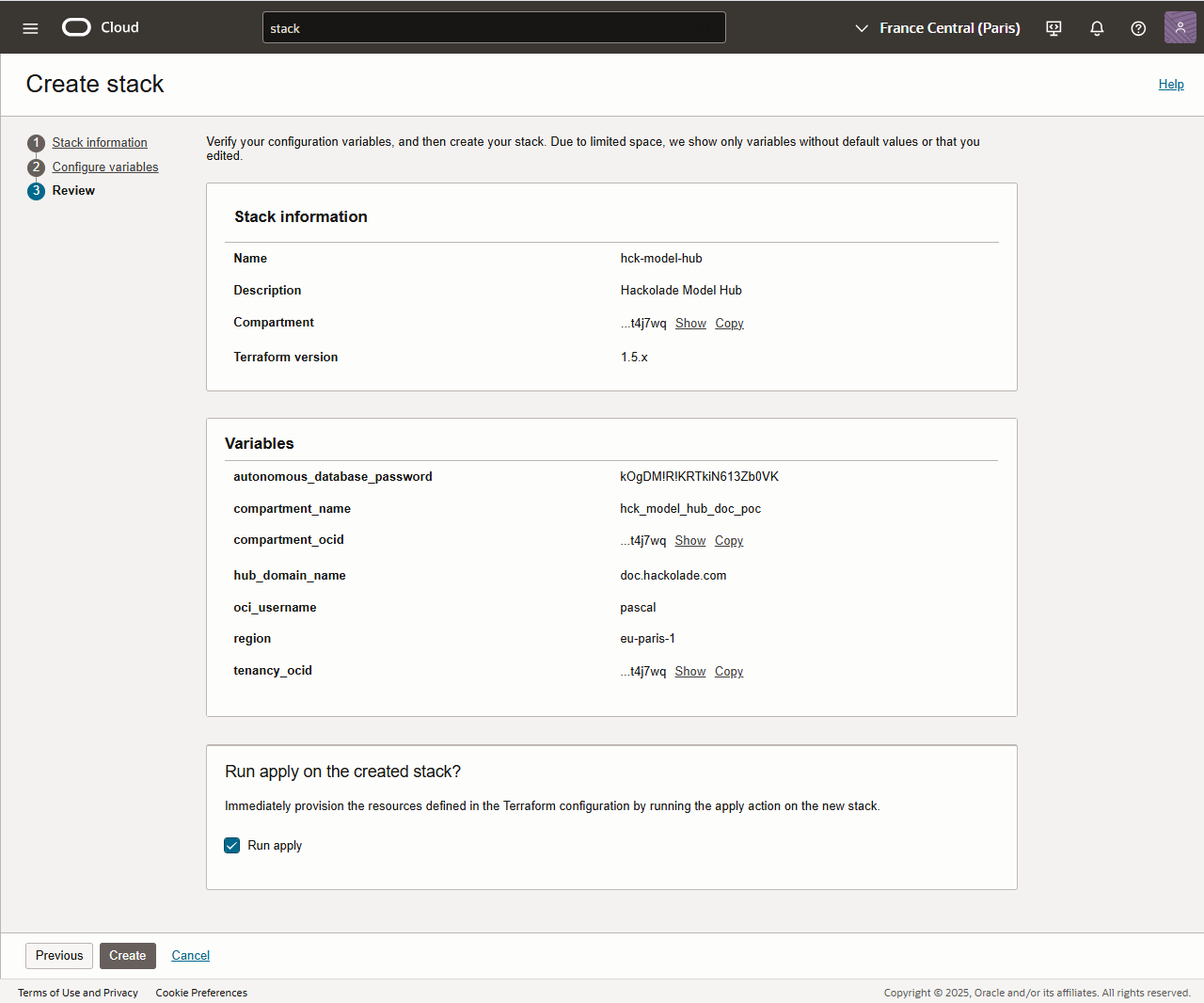
Task: Click inside the stack search field
Action: 494,27
